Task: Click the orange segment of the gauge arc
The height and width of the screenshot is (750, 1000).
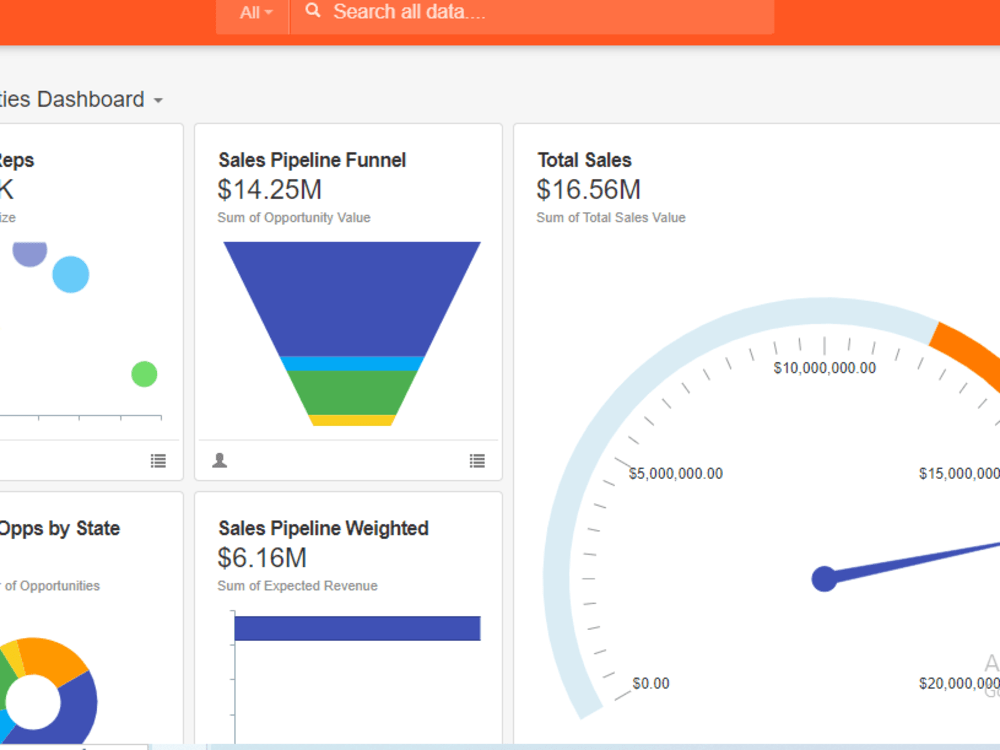Action: (969, 356)
